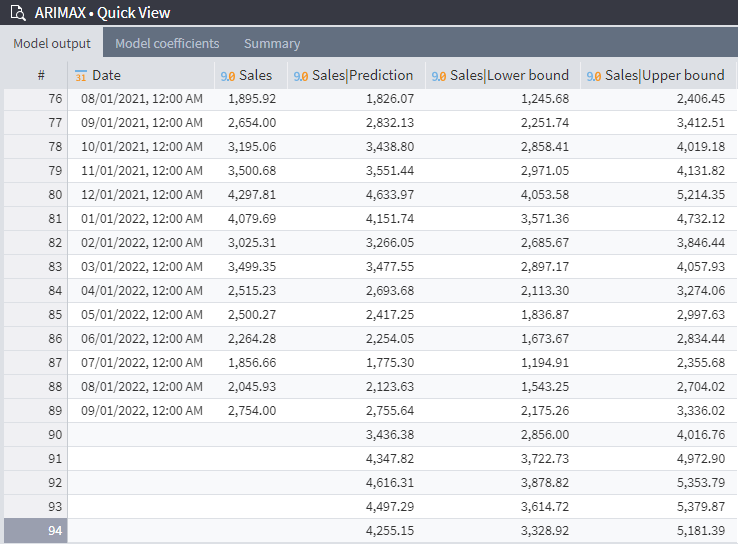738x544 pixels.
Task: Open the Model coefficients tab
Action: (x=167, y=43)
